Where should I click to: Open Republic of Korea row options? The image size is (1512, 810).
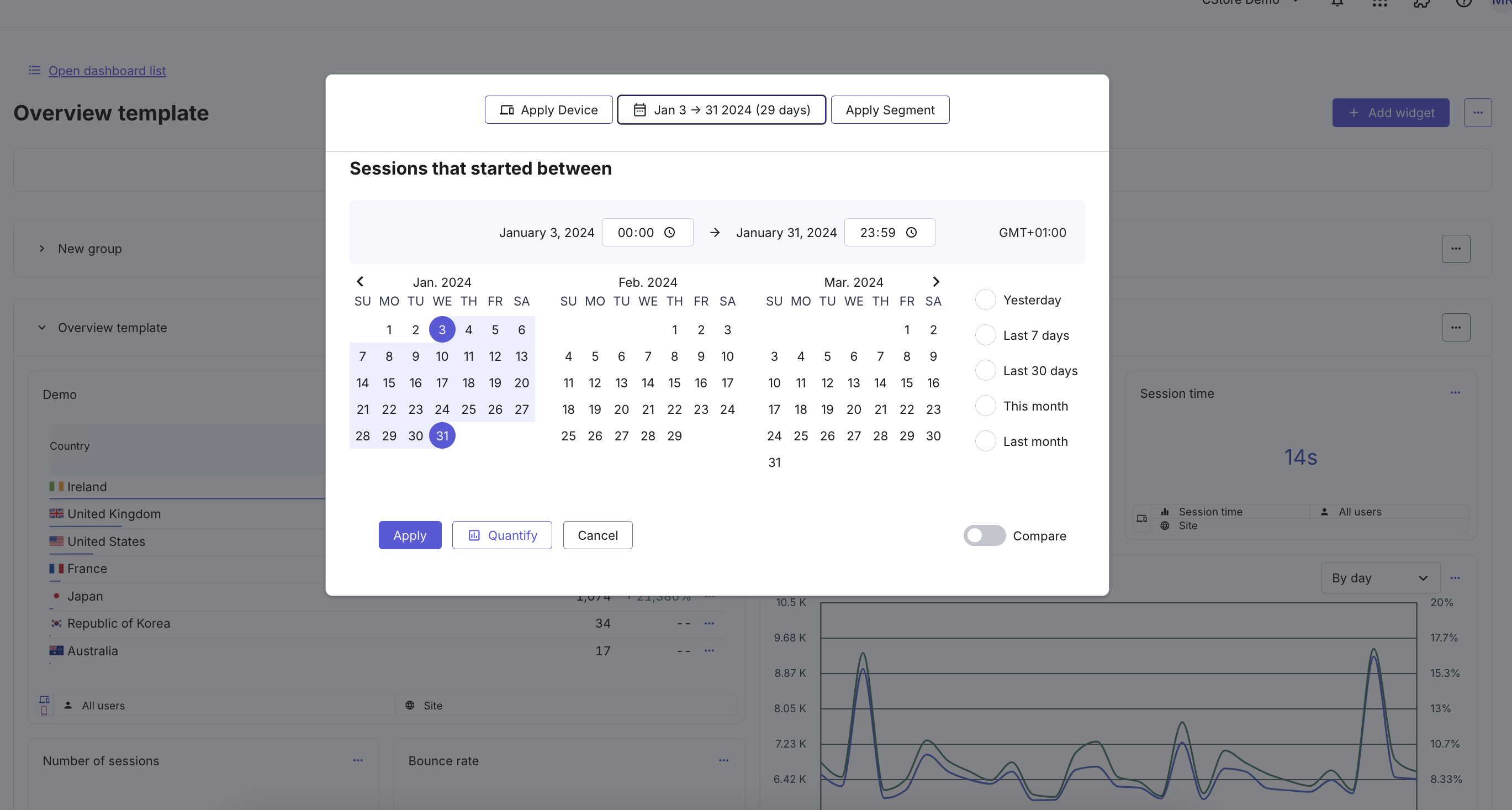(x=709, y=623)
